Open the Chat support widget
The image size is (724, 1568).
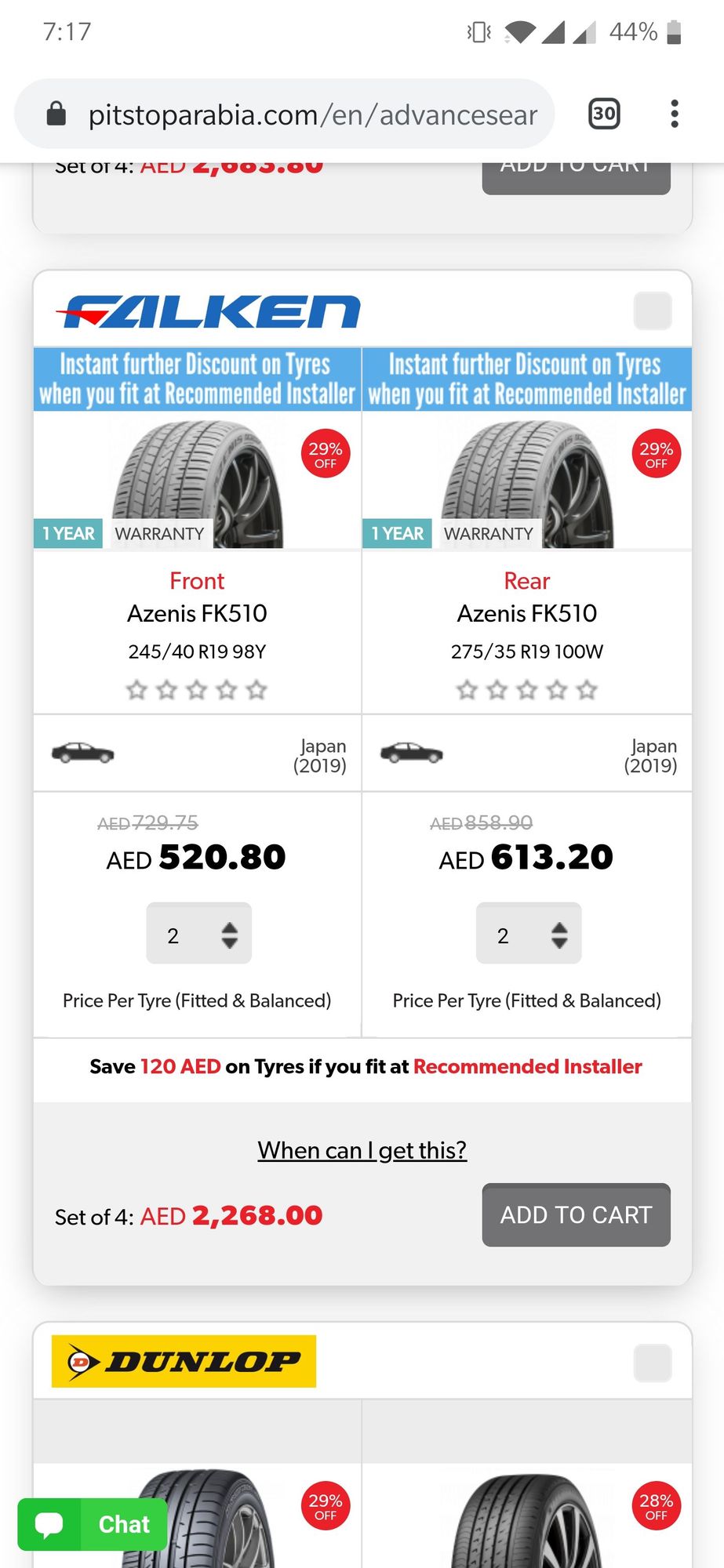pos(93,1524)
